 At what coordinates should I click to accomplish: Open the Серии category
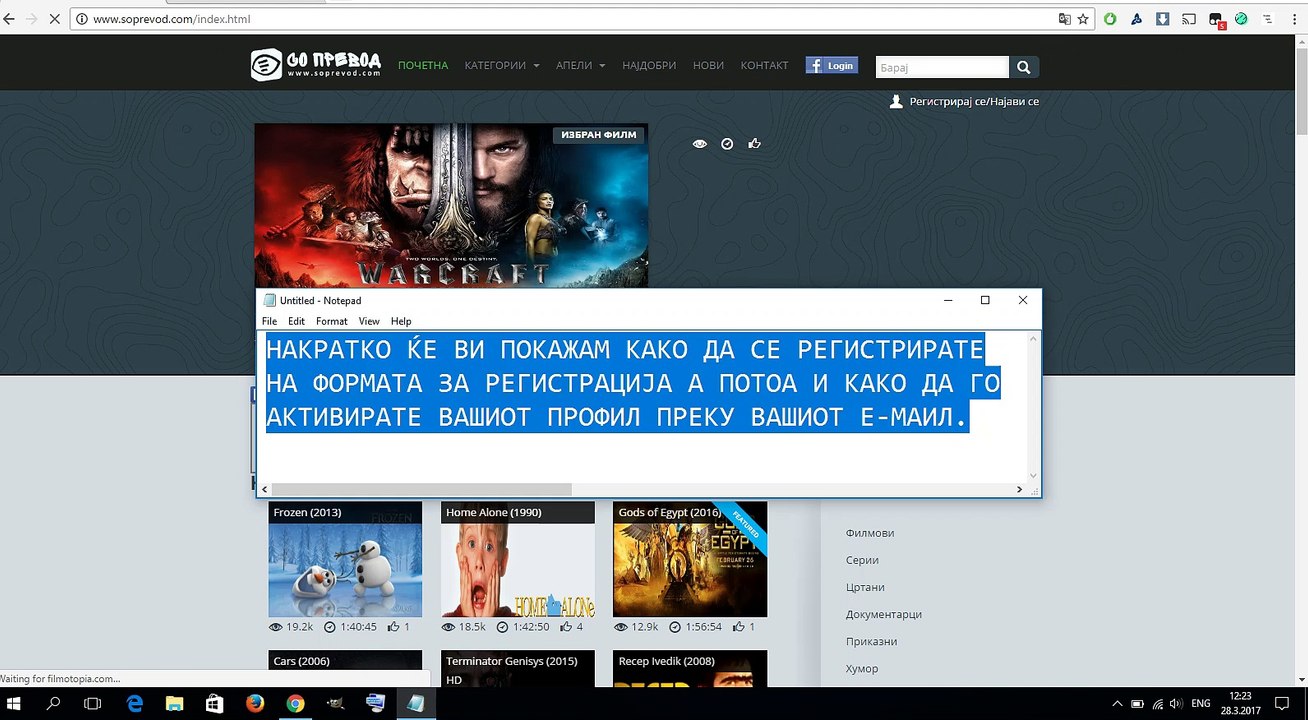tap(862, 560)
